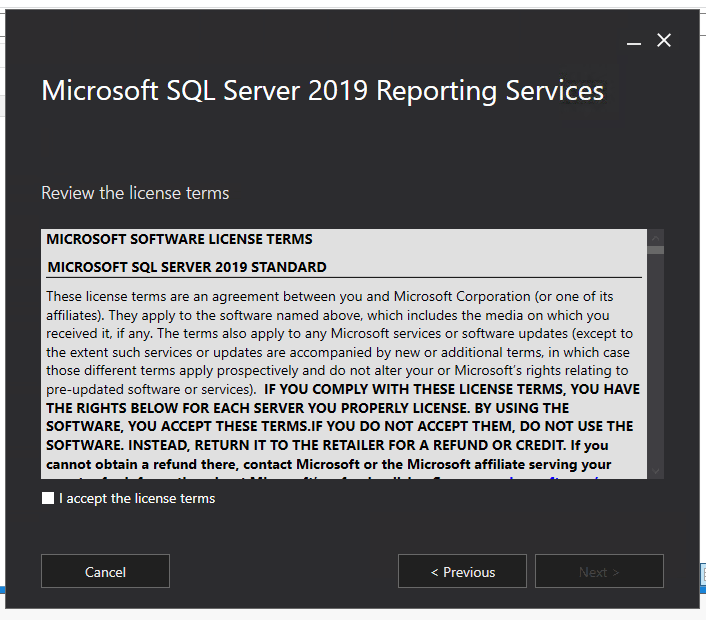Click the 'These license terms are an agreement' paragraph
Screen dimensions: 706x620
170,297
